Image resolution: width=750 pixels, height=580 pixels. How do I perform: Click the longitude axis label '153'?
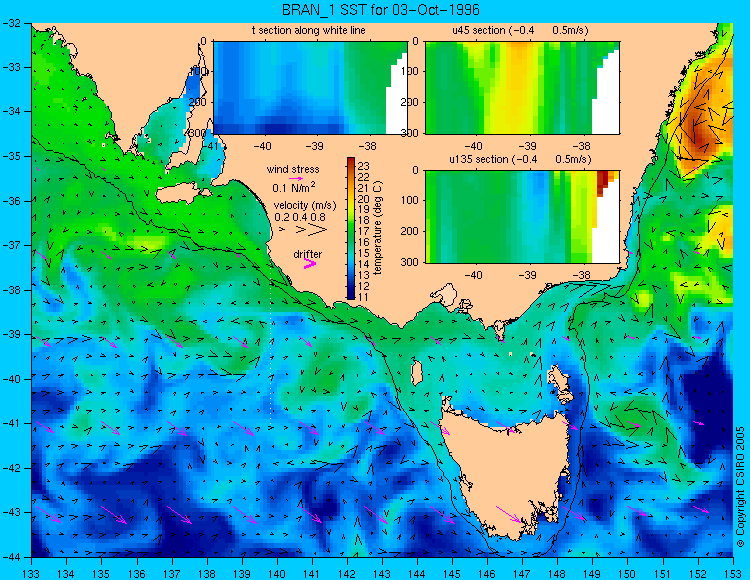coord(733,574)
